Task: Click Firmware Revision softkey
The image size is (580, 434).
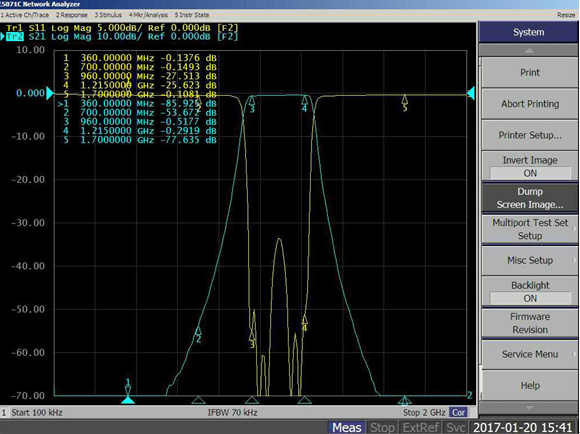Action: [x=530, y=323]
